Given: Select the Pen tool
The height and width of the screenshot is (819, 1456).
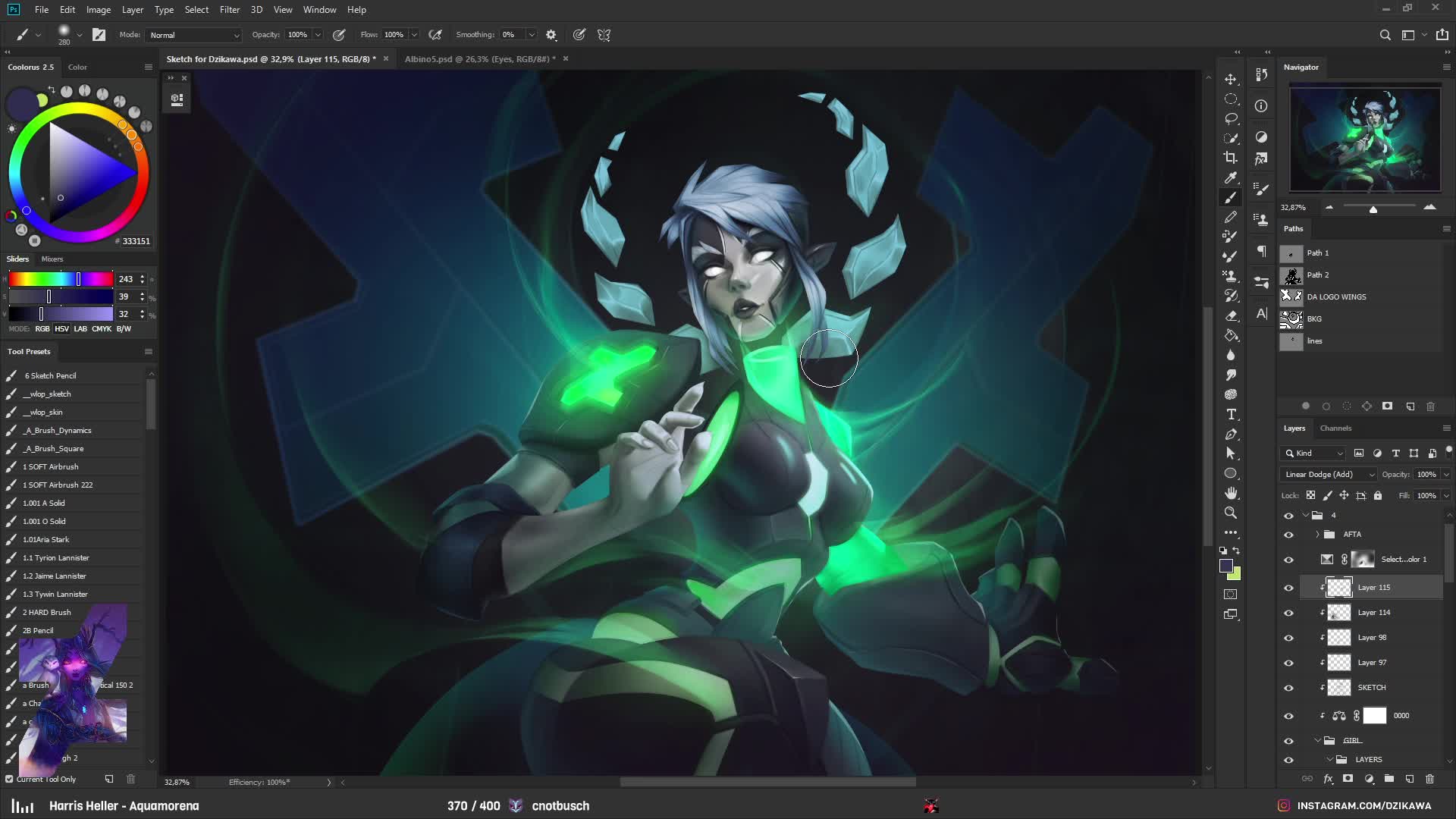Looking at the screenshot, I should pyautogui.click(x=1231, y=434).
